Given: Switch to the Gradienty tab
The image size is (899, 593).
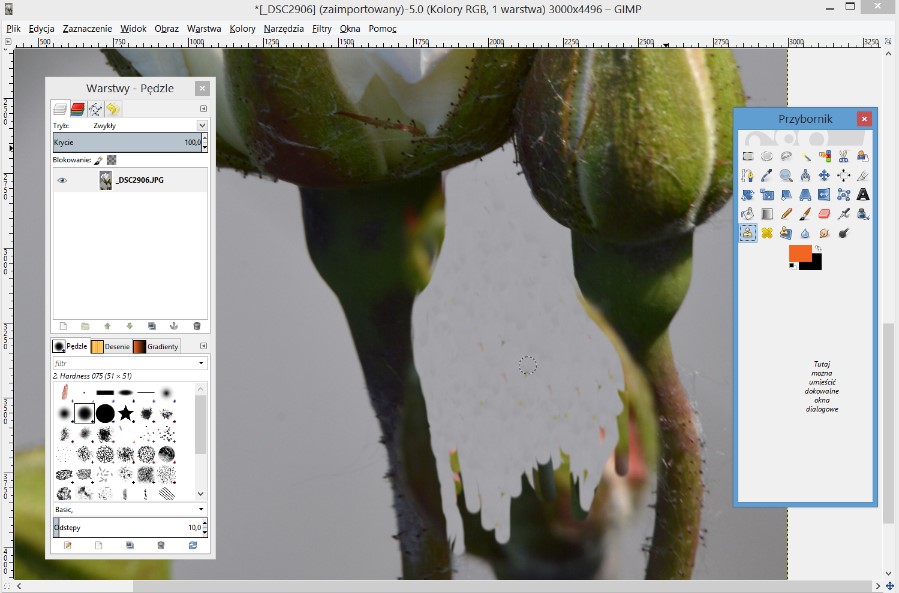Looking at the screenshot, I should pos(157,347).
